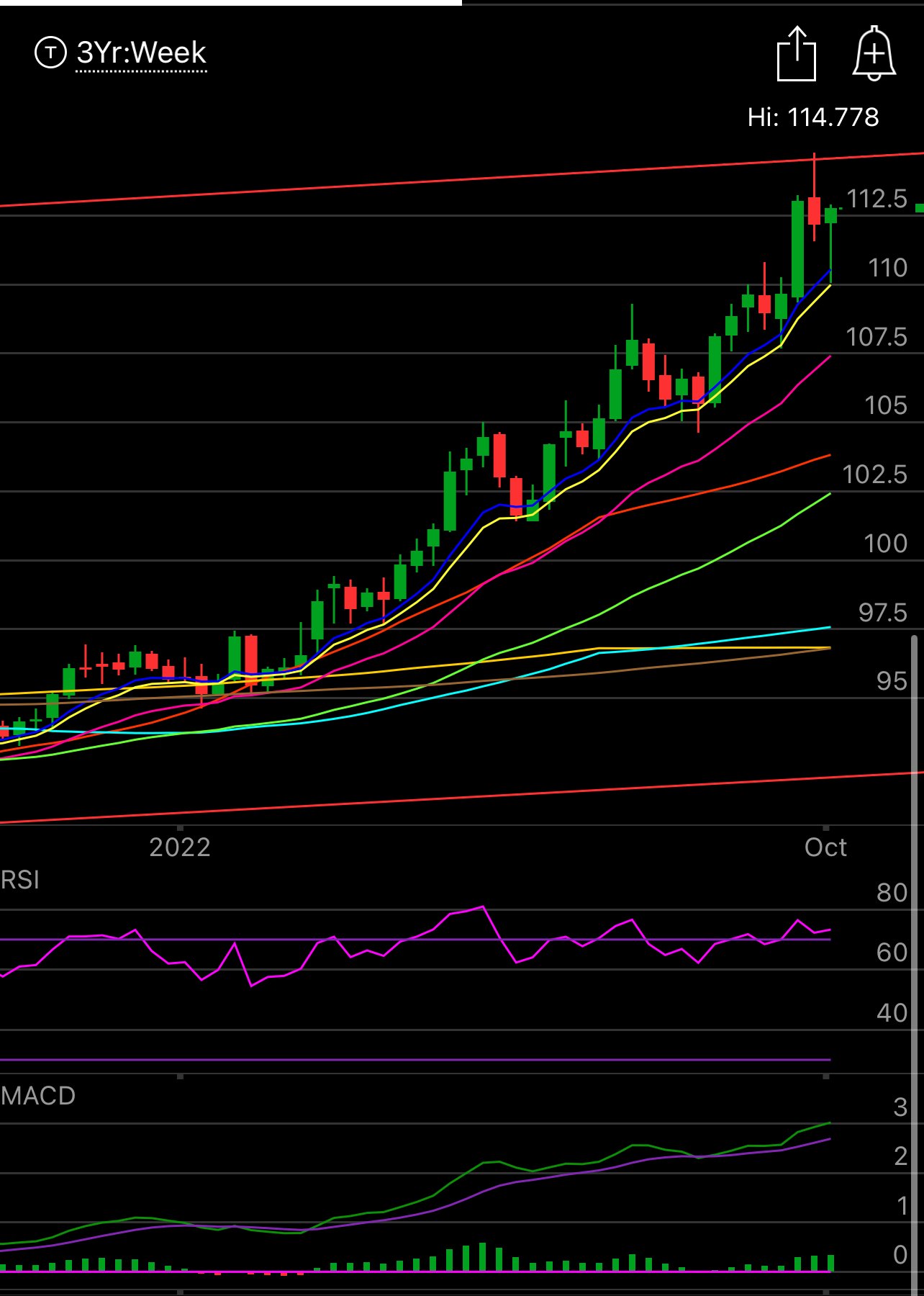The width and height of the screenshot is (924, 1296).
Task: Tap the RSI 80 level label
Action: (x=892, y=893)
